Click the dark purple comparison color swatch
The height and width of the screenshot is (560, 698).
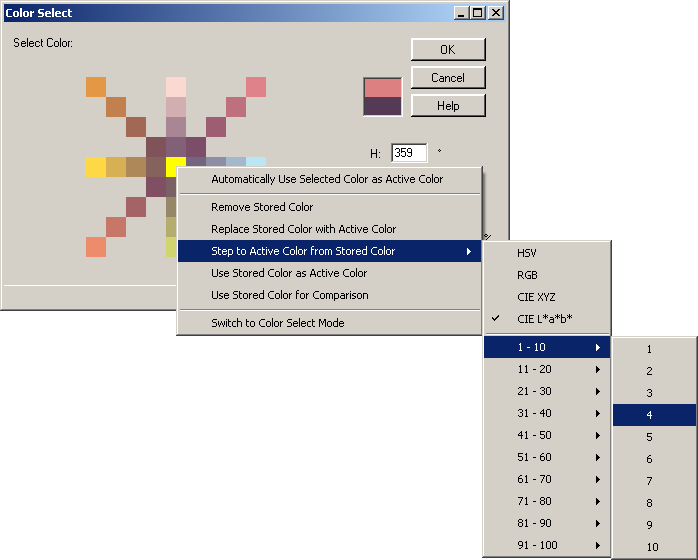pyautogui.click(x=383, y=106)
